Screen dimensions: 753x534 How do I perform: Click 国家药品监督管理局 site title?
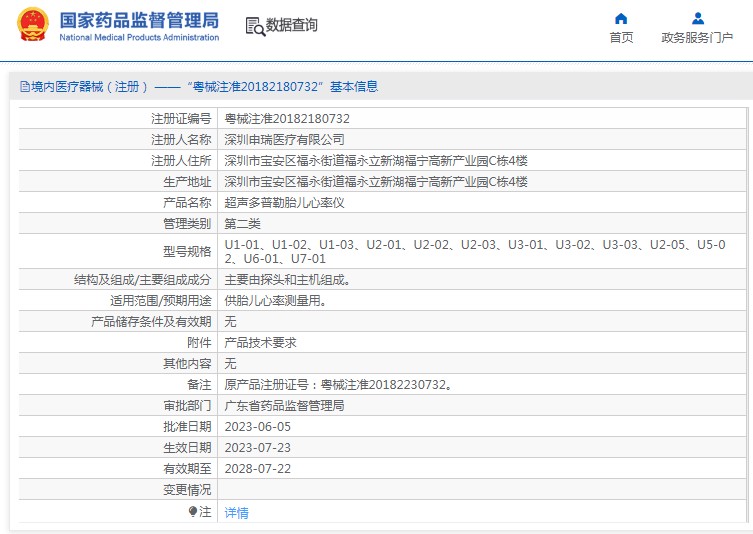pyautogui.click(x=139, y=20)
